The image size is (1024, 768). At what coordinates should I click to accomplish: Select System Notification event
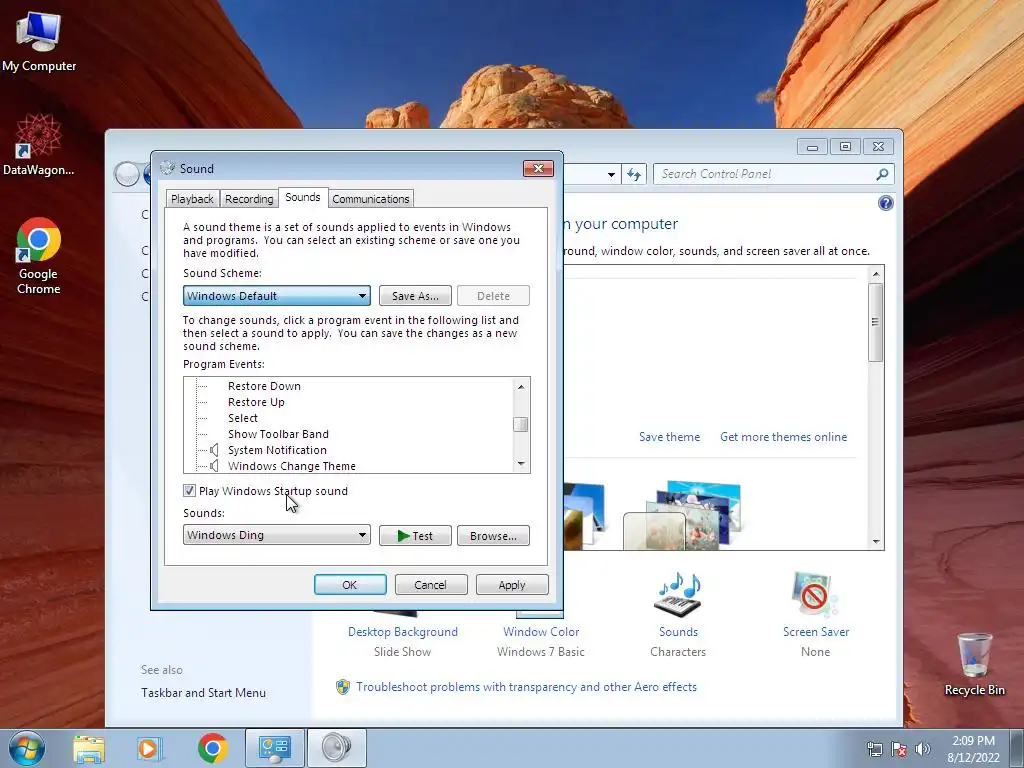pos(277,450)
